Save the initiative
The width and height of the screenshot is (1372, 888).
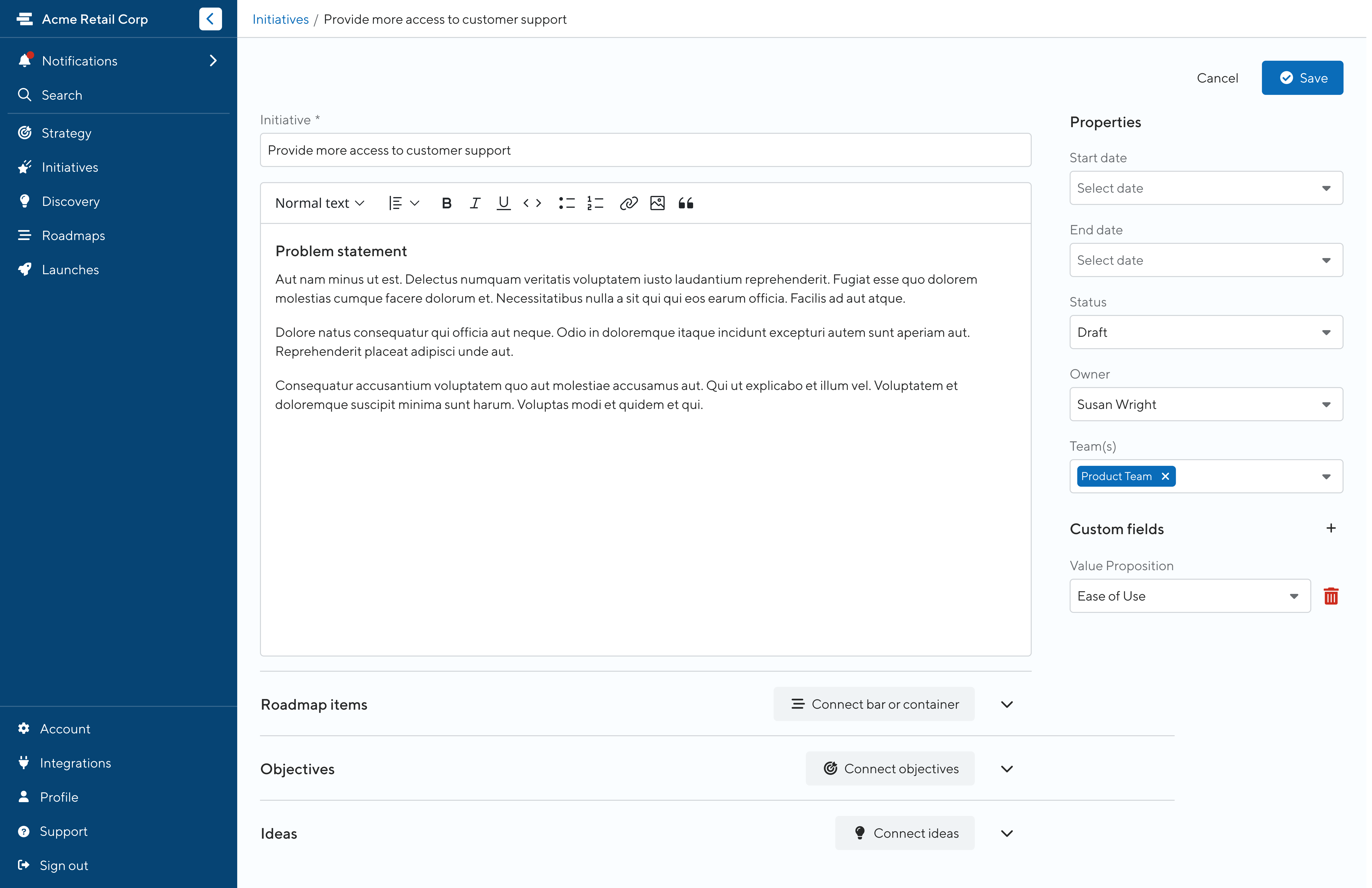(x=1302, y=78)
